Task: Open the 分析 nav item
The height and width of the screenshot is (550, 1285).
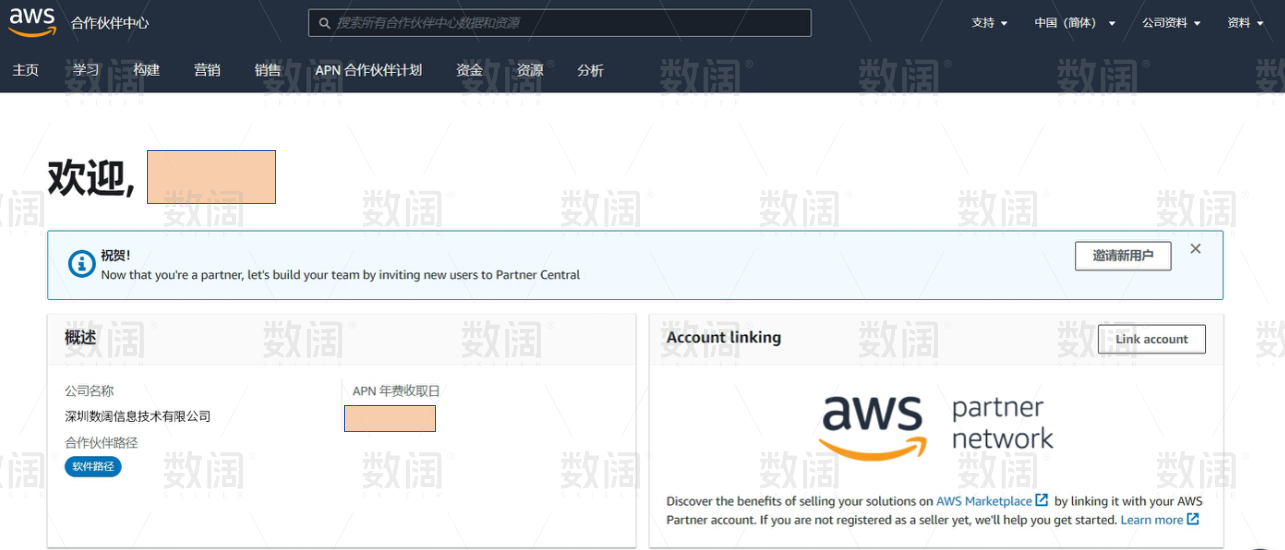Action: [x=591, y=70]
